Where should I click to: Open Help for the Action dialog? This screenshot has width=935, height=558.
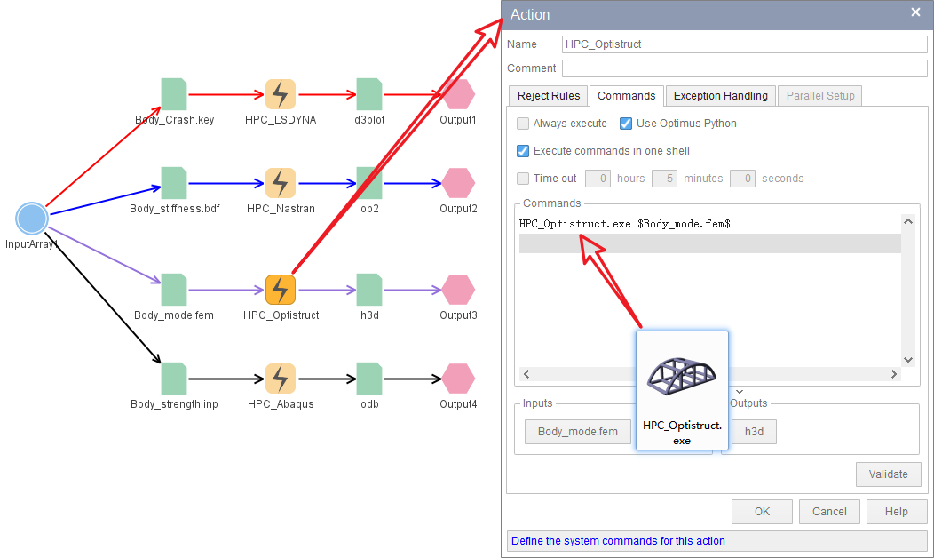click(x=896, y=511)
